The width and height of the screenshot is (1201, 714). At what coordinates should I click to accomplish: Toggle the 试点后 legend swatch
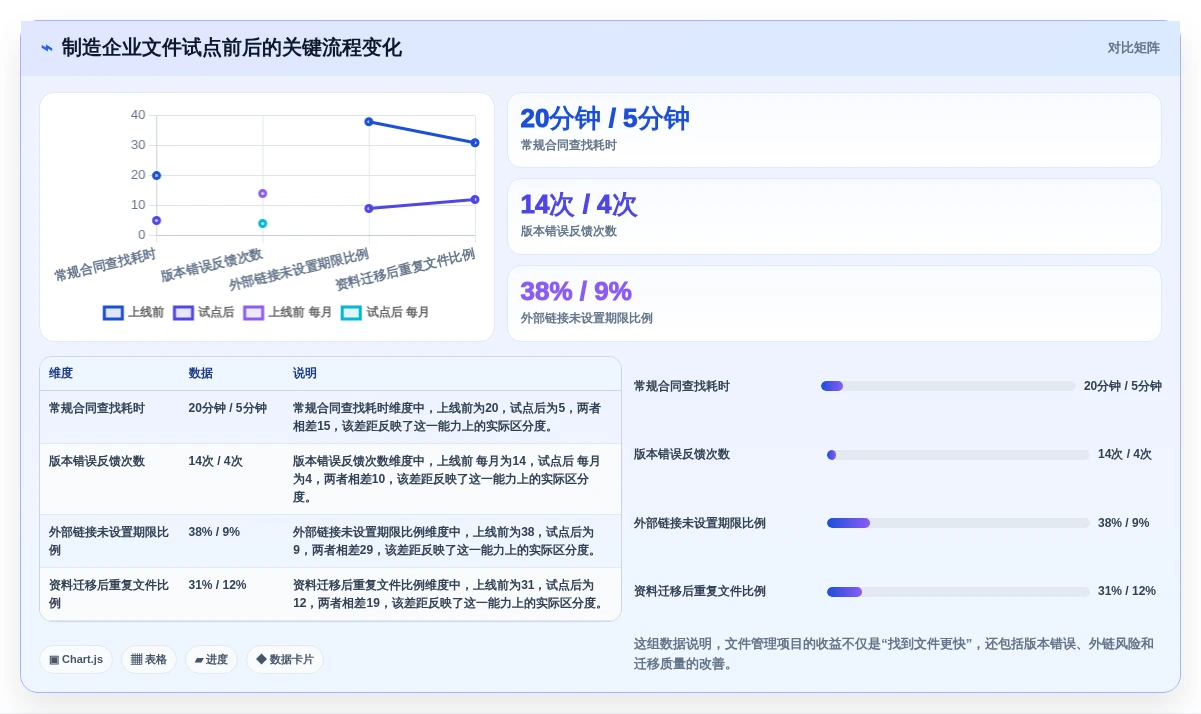[x=183, y=312]
